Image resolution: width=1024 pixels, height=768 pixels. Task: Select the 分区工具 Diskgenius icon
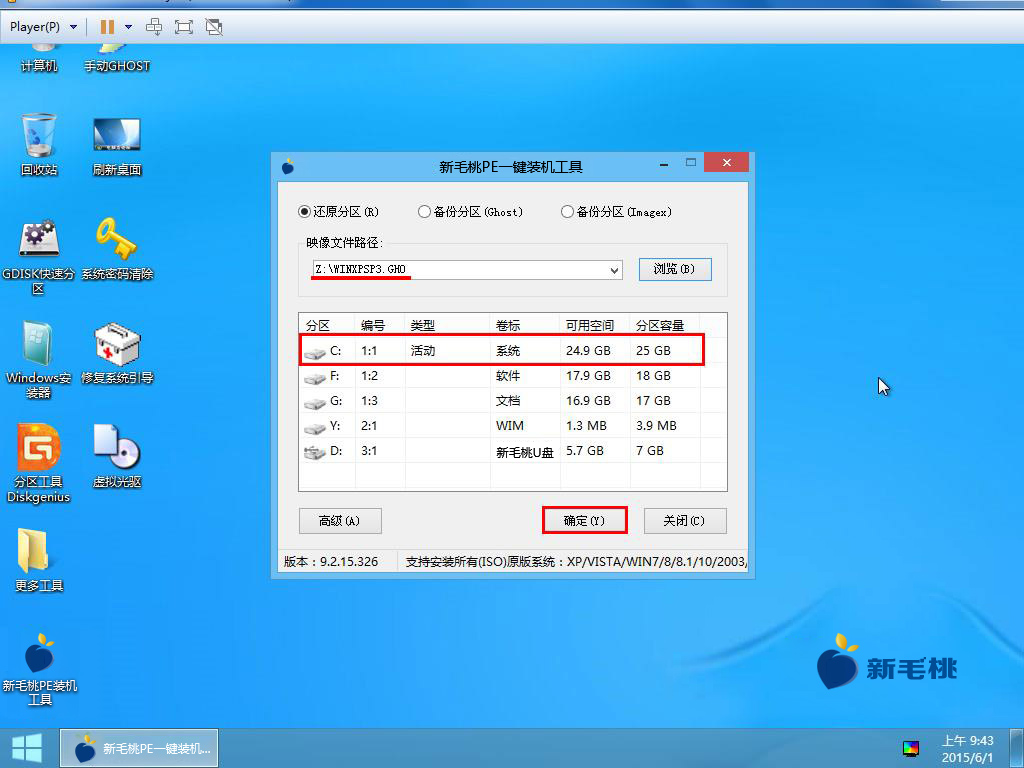[39, 464]
